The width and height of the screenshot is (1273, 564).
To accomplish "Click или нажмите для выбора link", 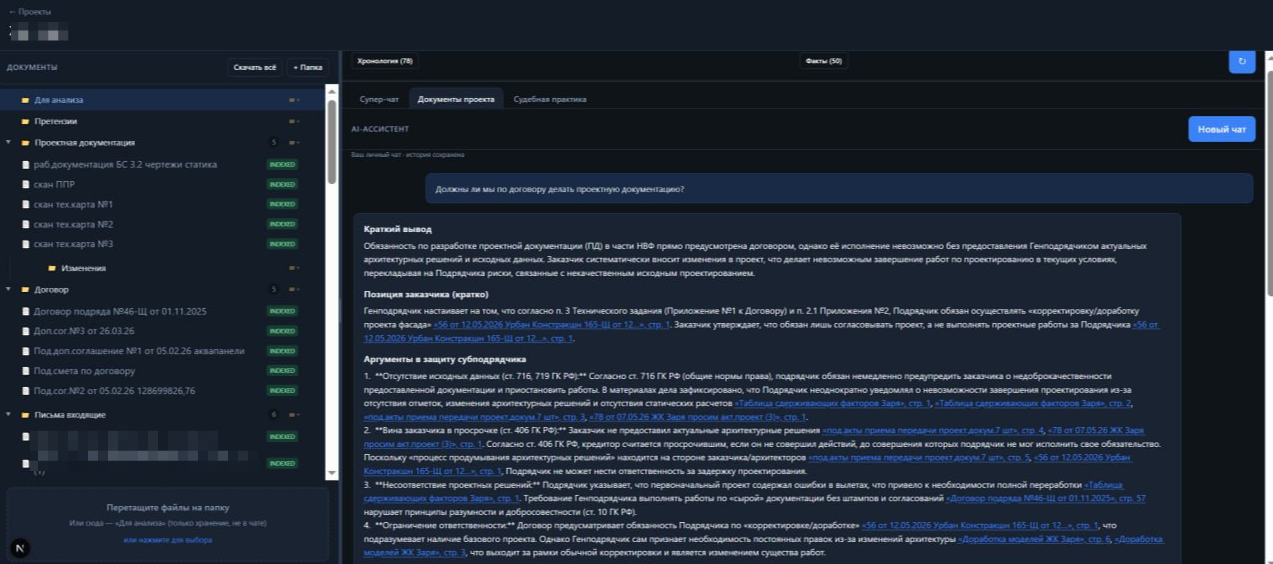I will (x=167, y=540).
